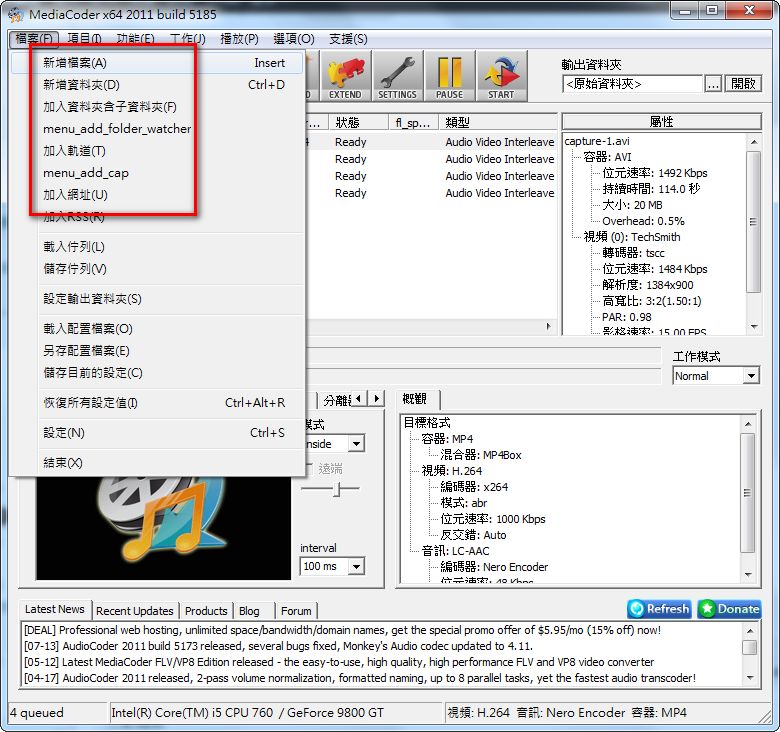Click the 狀態 column header
The image size is (780, 732).
358,122
